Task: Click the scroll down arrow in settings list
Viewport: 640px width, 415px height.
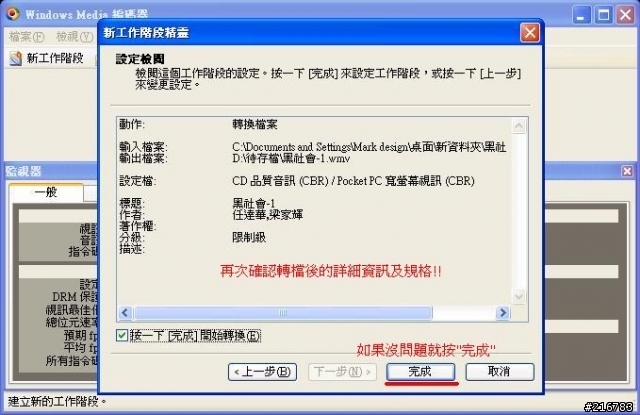Action: pos(519,296)
